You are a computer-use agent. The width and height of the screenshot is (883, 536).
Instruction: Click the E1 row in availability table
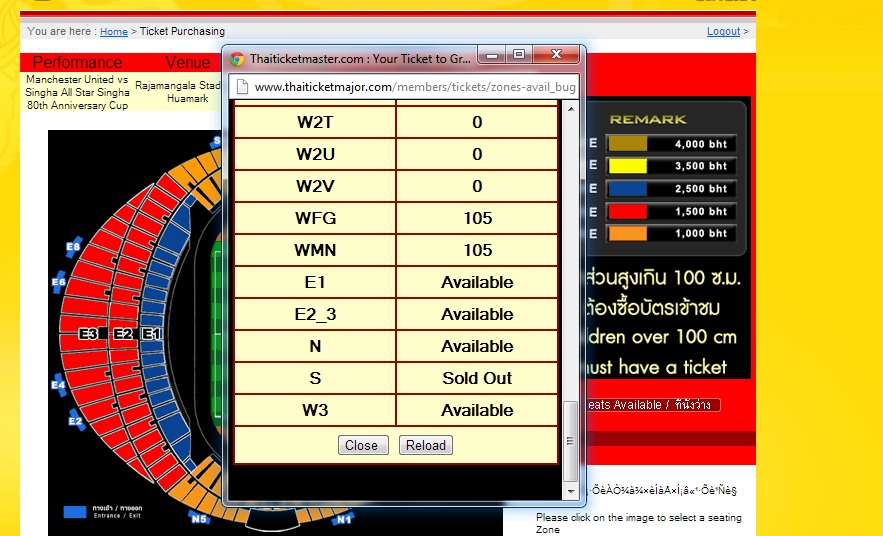(x=396, y=282)
